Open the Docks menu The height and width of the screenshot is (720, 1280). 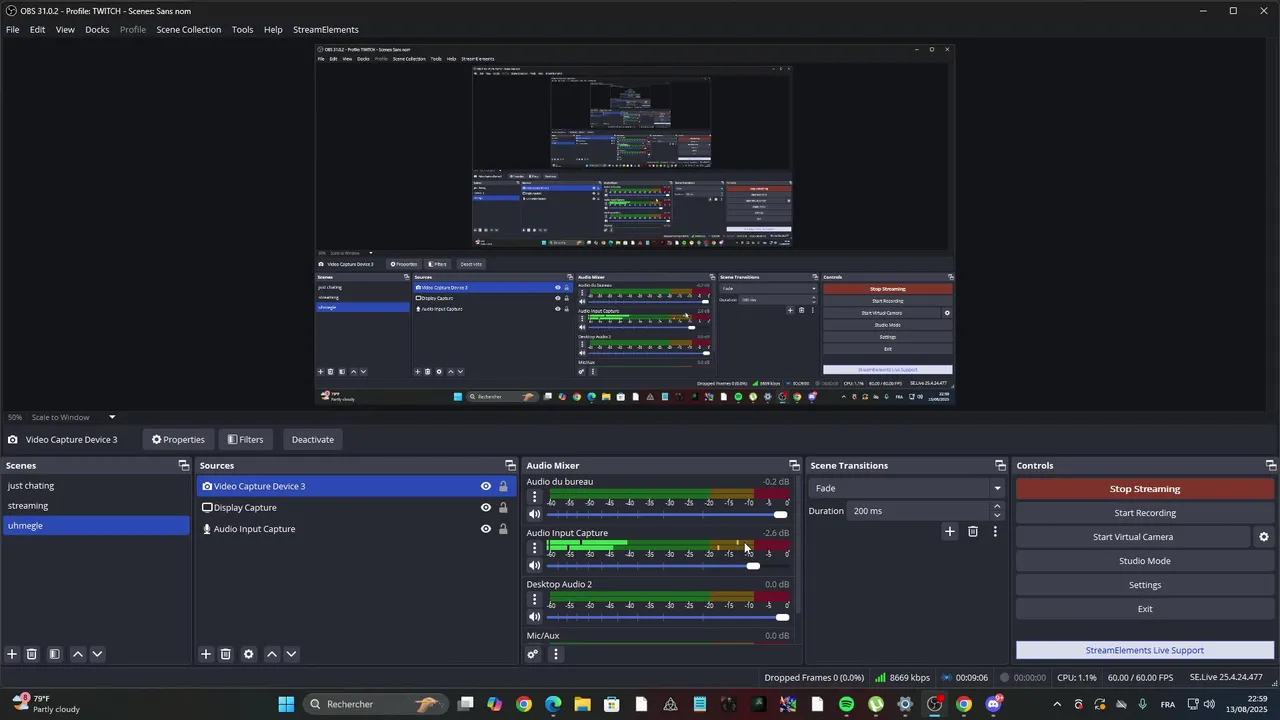coord(97,30)
